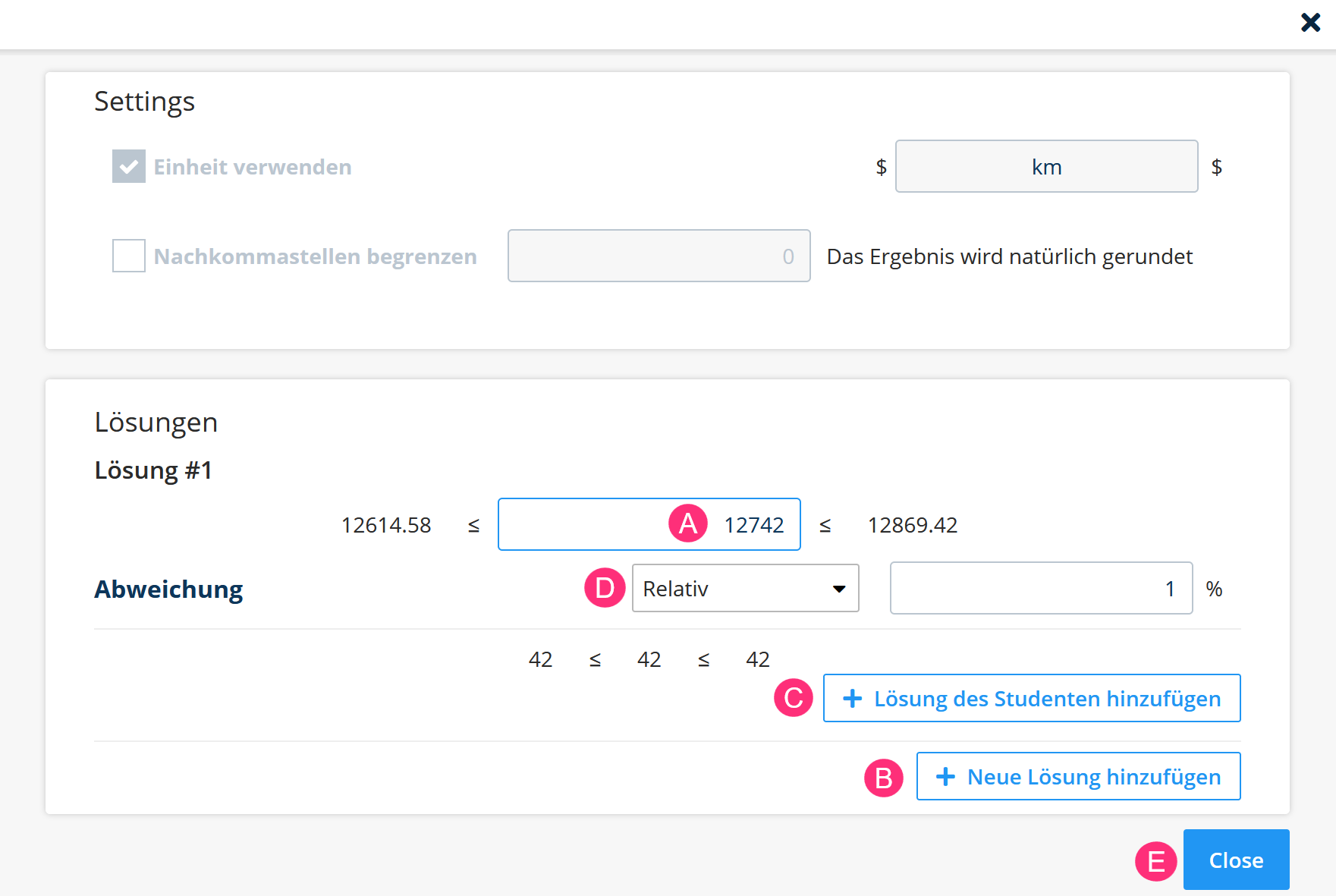
Task: Click the percent sign after the deviation field
Action: [1214, 589]
